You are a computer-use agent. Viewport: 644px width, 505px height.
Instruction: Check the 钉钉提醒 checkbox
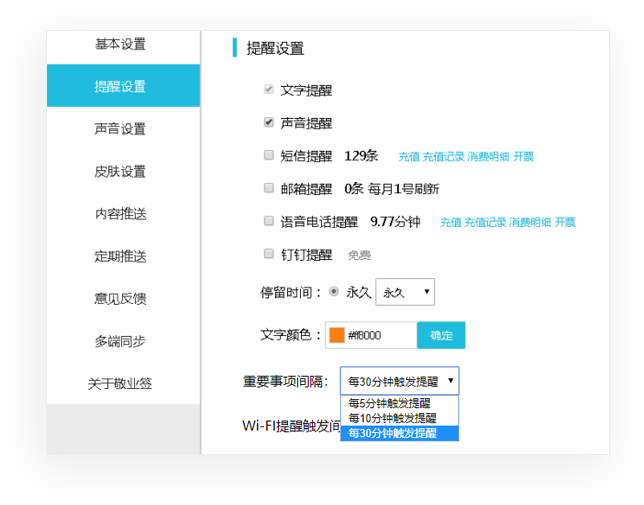tap(269, 254)
